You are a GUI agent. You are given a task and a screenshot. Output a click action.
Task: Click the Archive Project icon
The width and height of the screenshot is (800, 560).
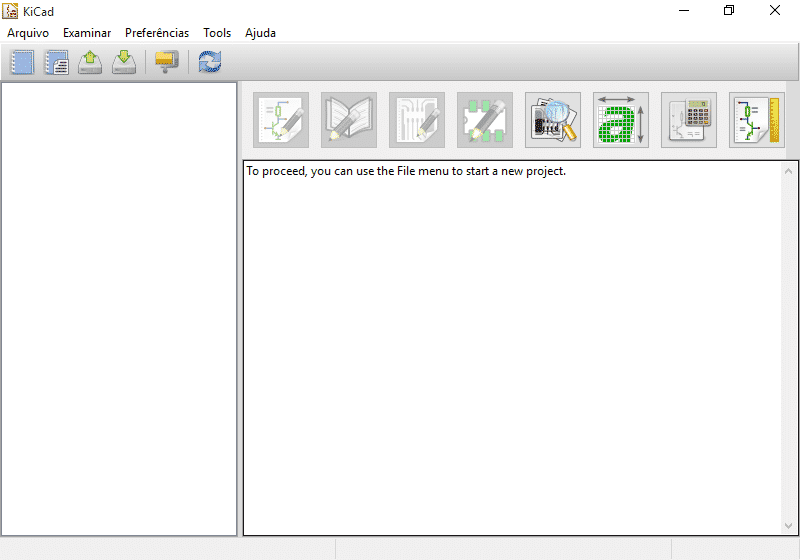pyautogui.click(x=167, y=62)
